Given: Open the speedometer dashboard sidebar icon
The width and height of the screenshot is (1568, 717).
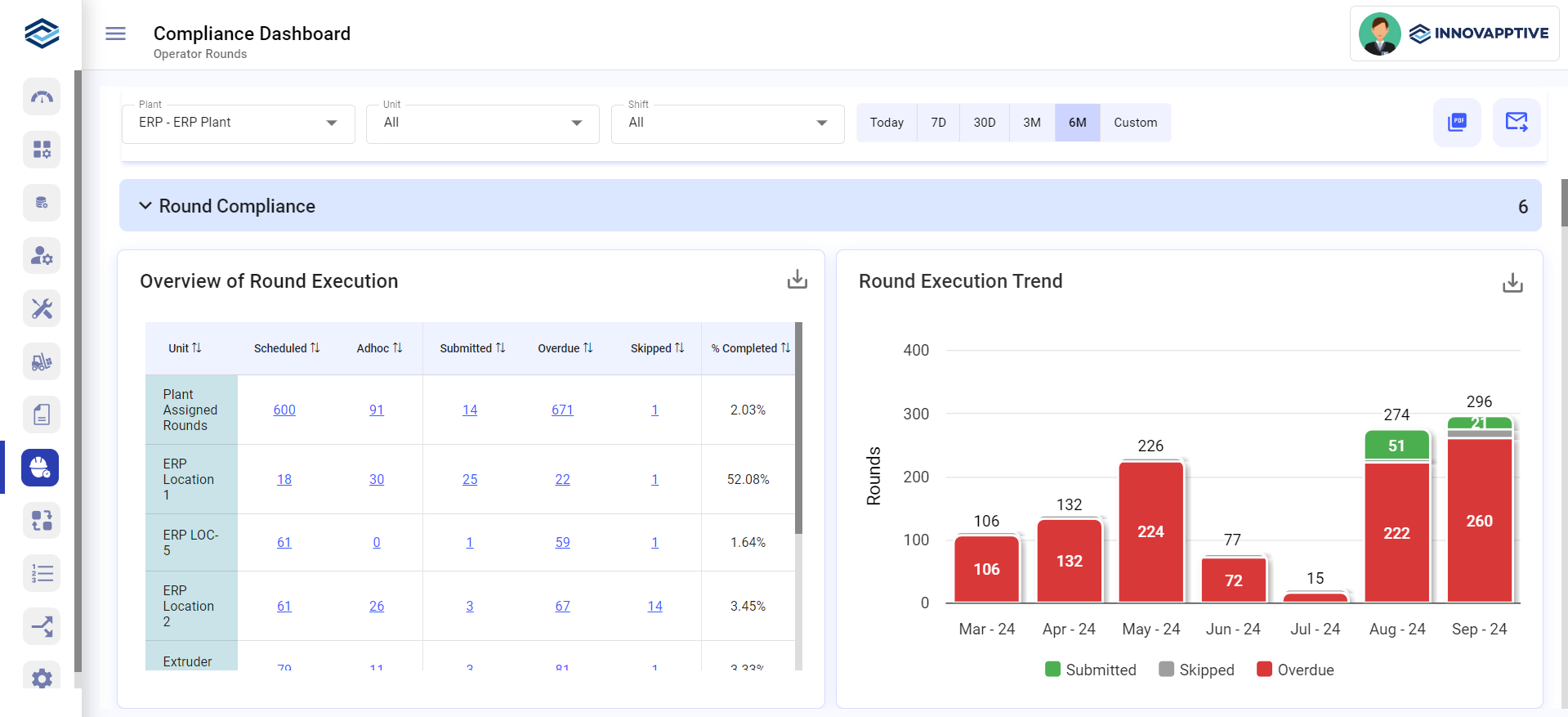Looking at the screenshot, I should click(x=42, y=97).
